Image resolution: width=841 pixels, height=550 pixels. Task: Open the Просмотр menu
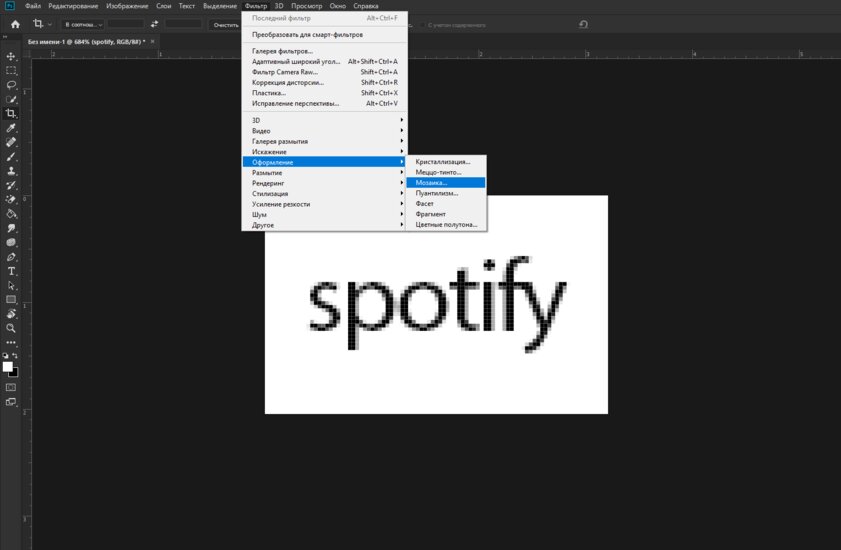pyautogui.click(x=306, y=6)
